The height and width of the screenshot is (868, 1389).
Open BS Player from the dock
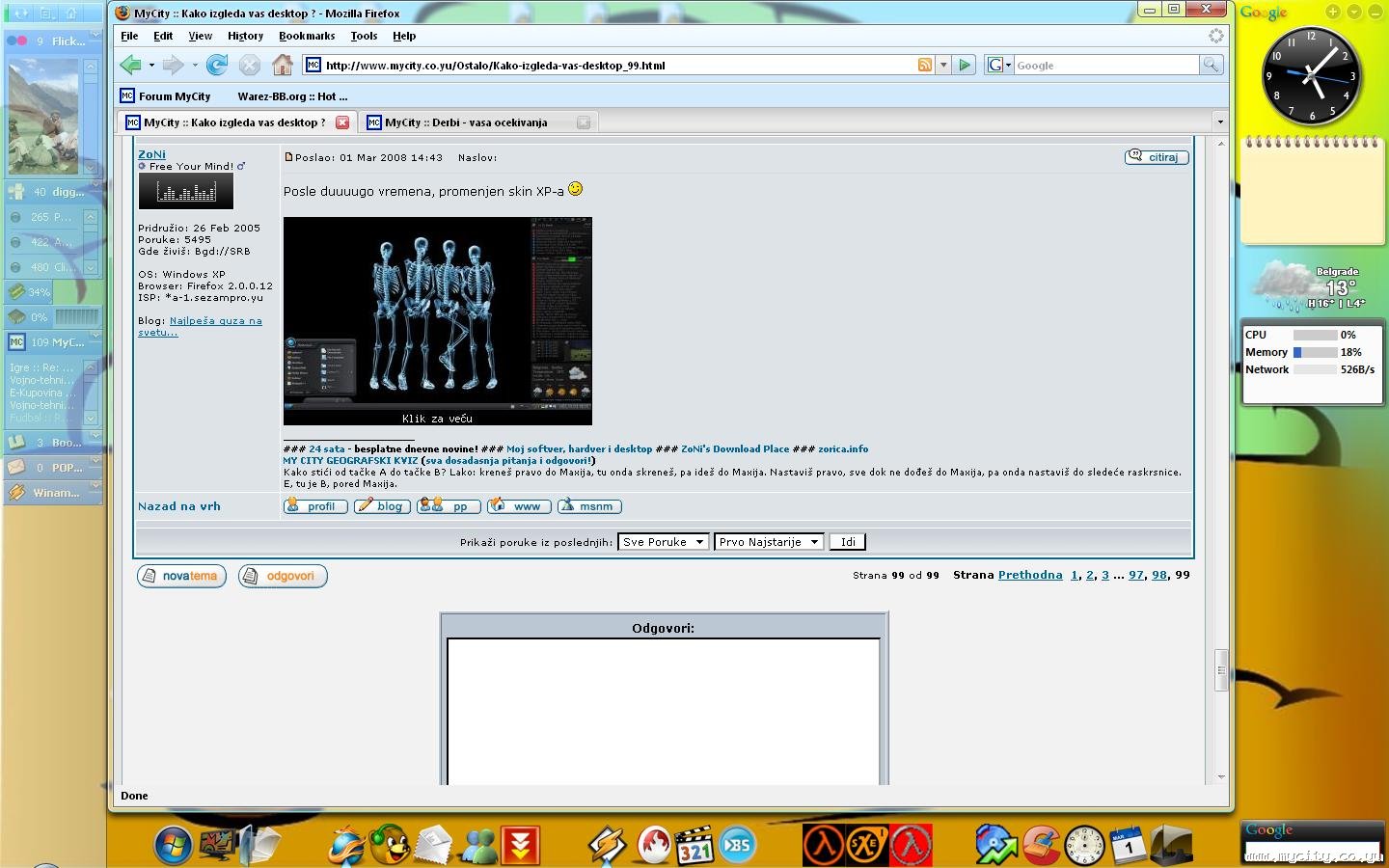click(737, 845)
